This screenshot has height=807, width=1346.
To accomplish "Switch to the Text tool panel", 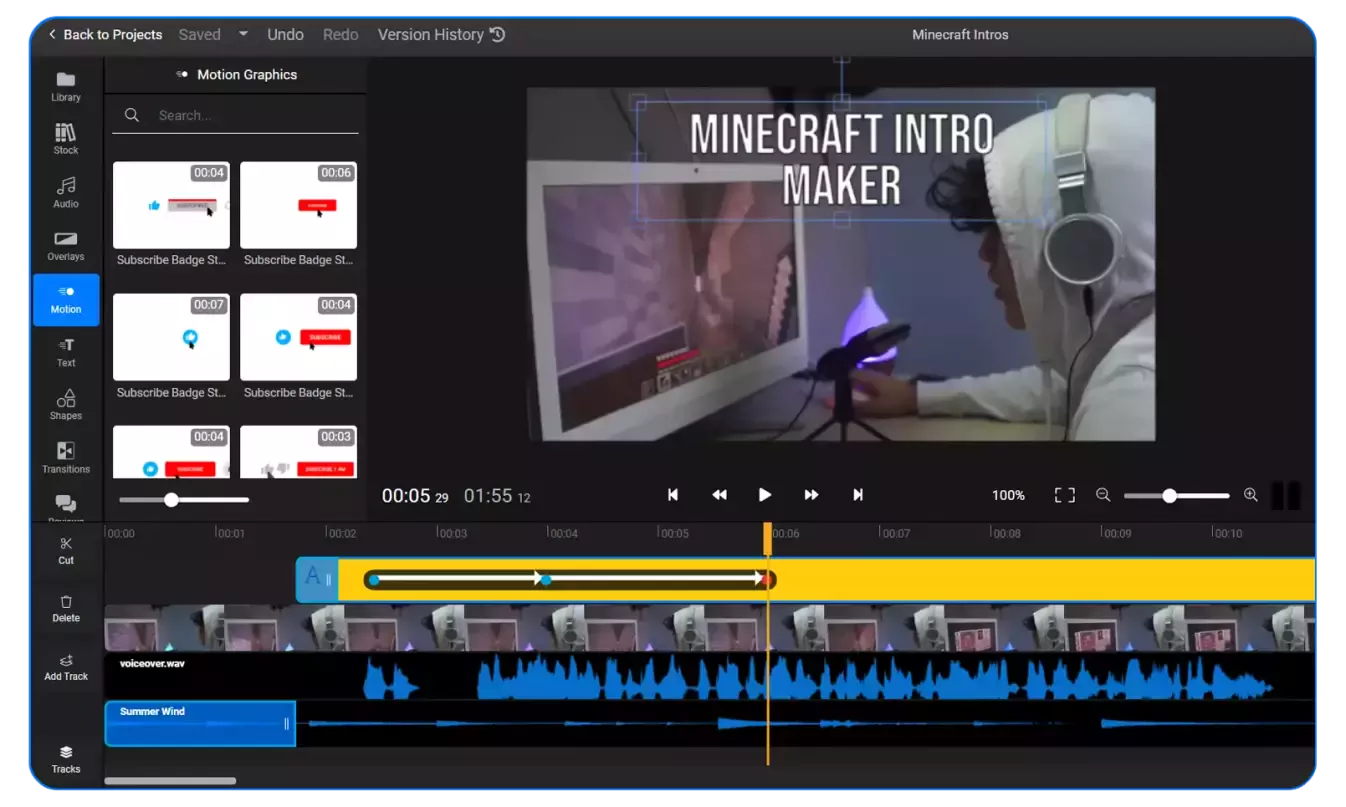I will [66, 351].
